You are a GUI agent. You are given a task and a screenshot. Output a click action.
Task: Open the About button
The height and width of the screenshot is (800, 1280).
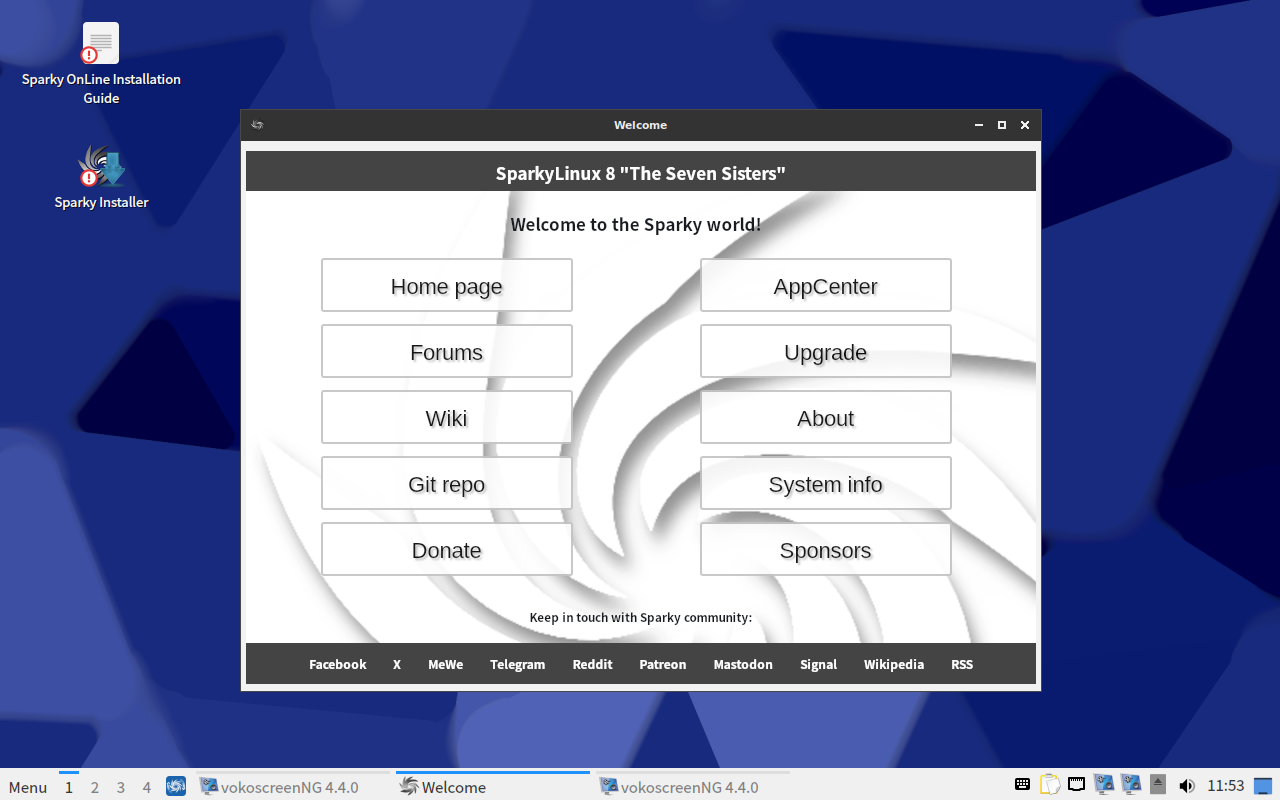pyautogui.click(x=826, y=418)
